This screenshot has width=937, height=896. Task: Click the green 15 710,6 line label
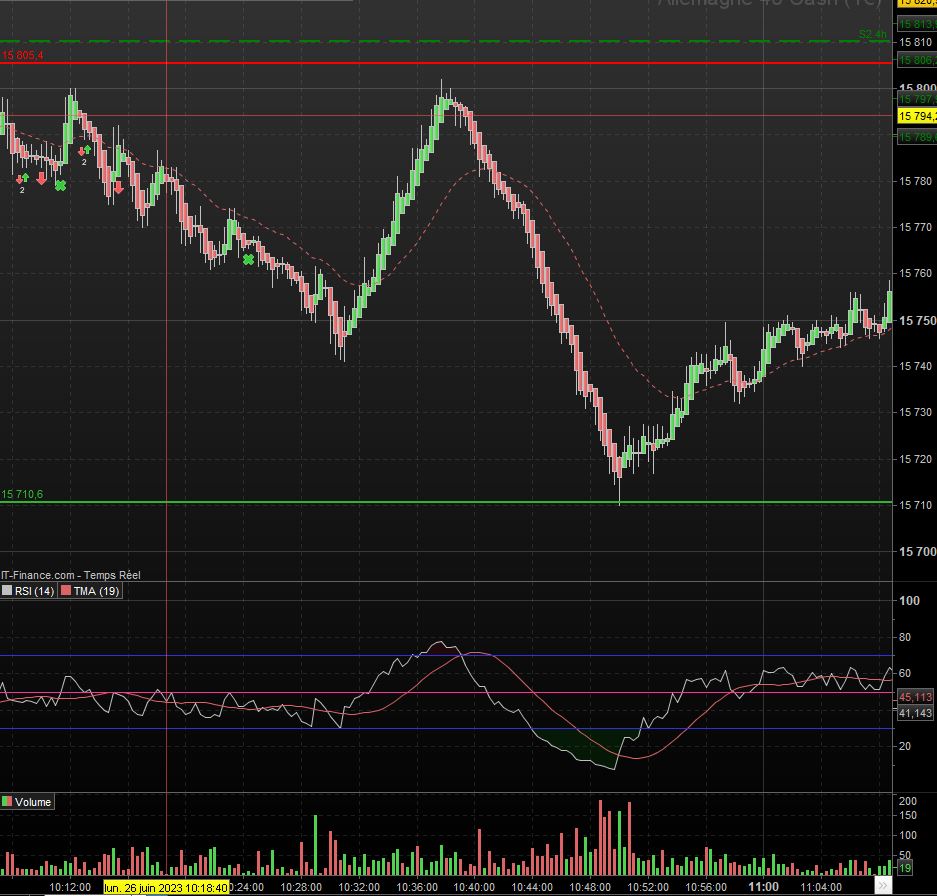pos(22,494)
